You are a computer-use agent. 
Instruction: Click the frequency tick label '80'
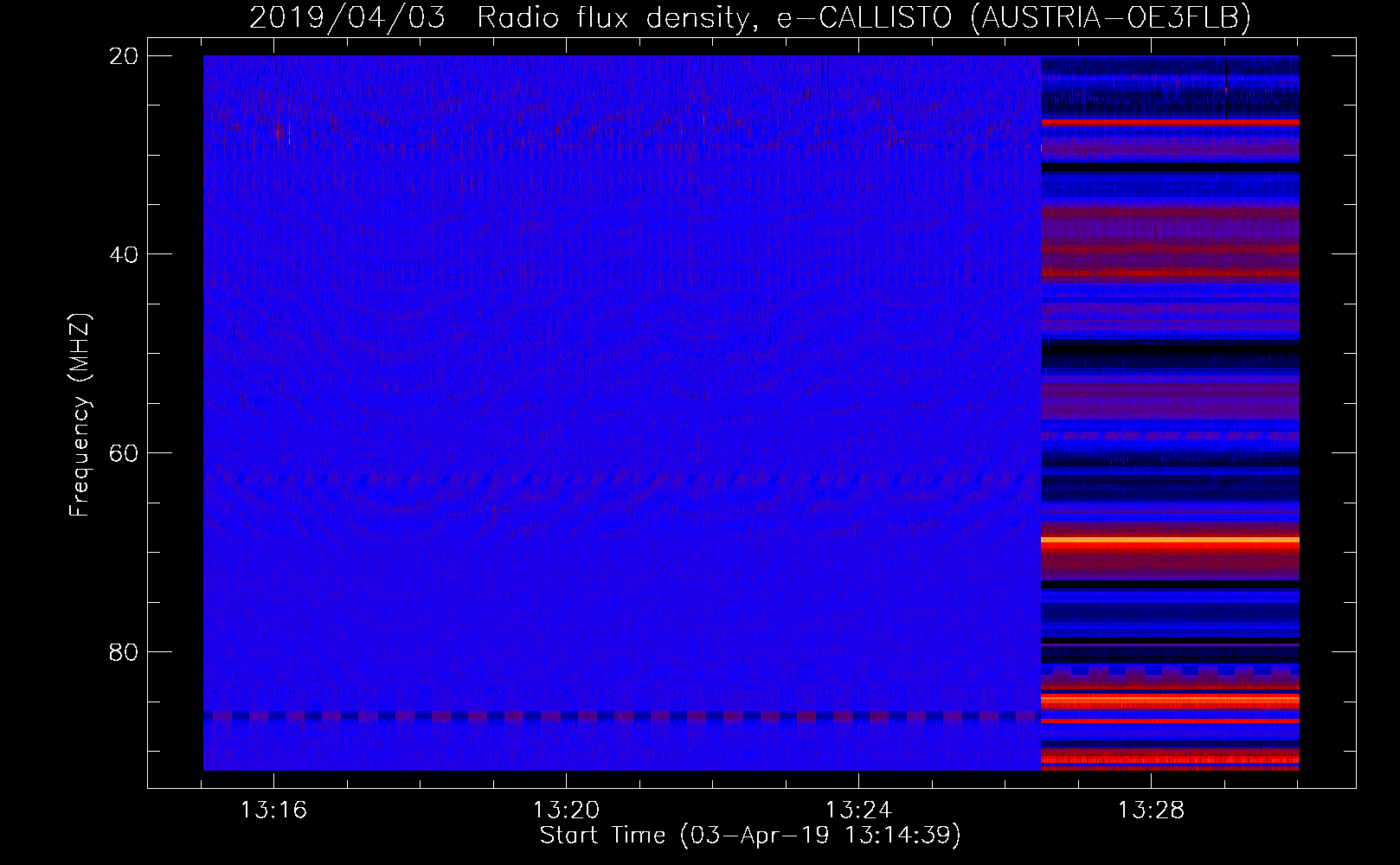click(x=124, y=651)
